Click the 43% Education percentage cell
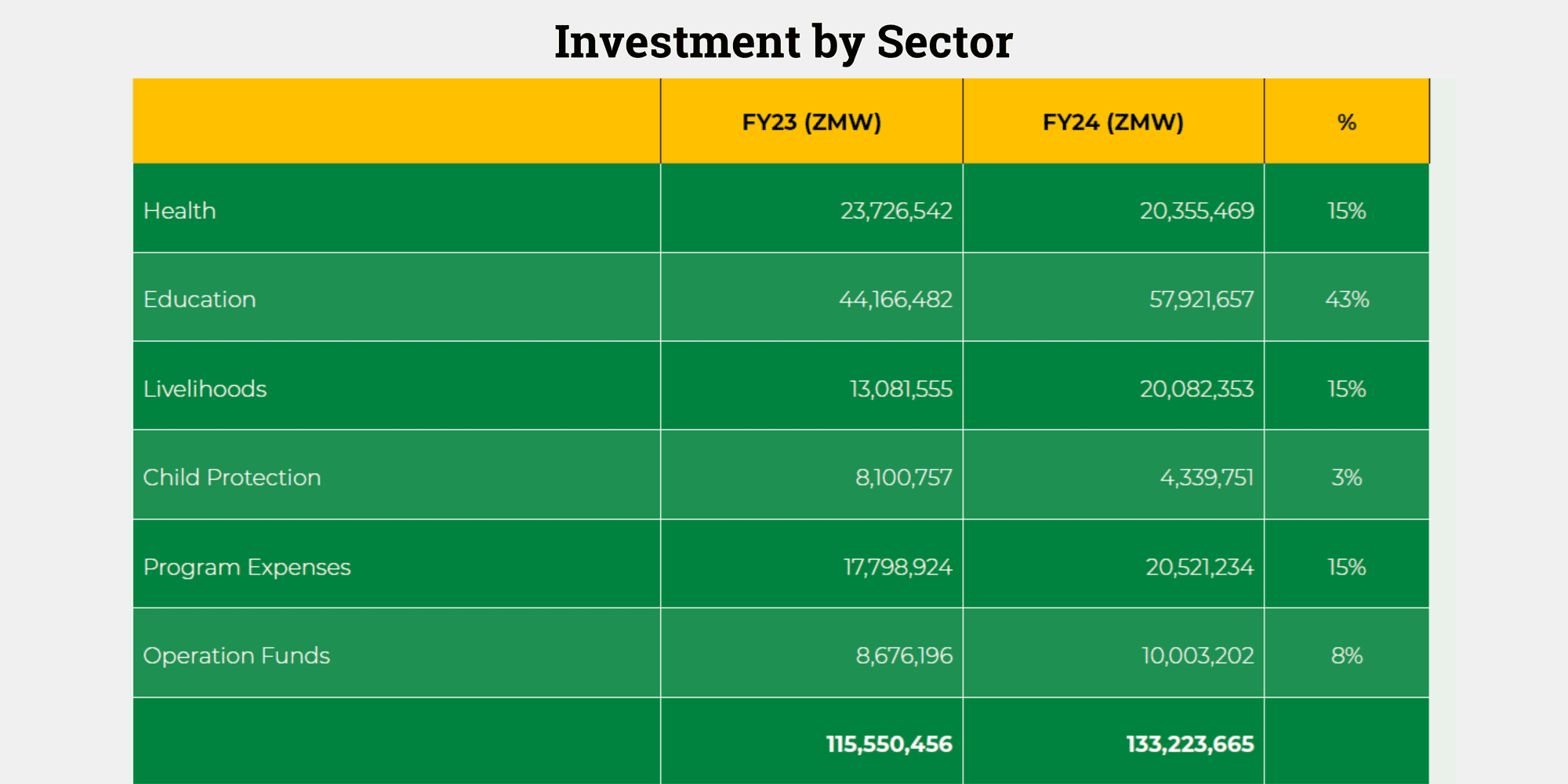The image size is (1568, 784). (x=1347, y=299)
